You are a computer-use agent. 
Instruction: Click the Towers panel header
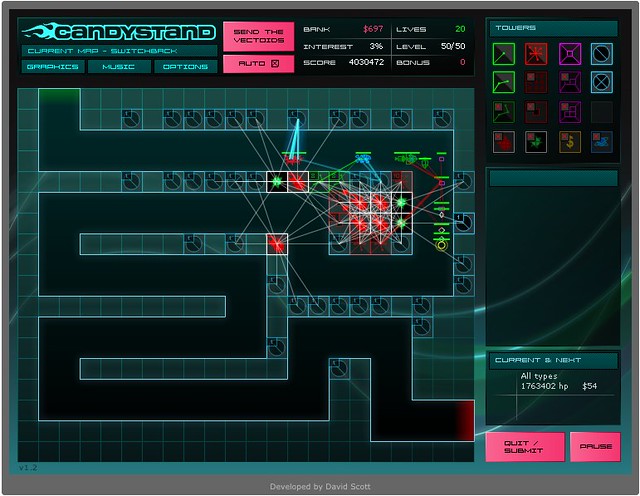553,28
